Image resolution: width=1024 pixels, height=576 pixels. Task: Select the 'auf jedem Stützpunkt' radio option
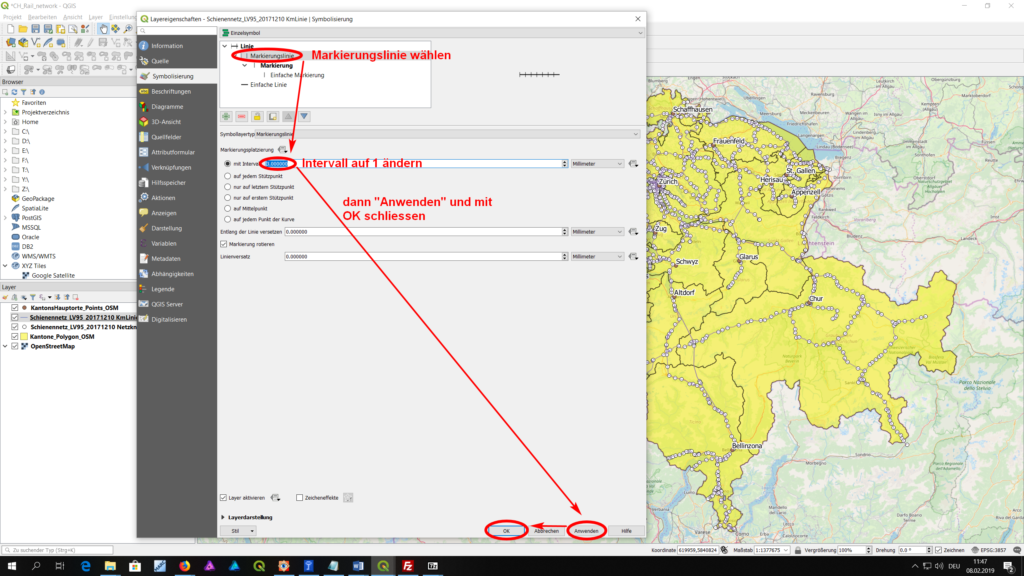tap(227, 175)
